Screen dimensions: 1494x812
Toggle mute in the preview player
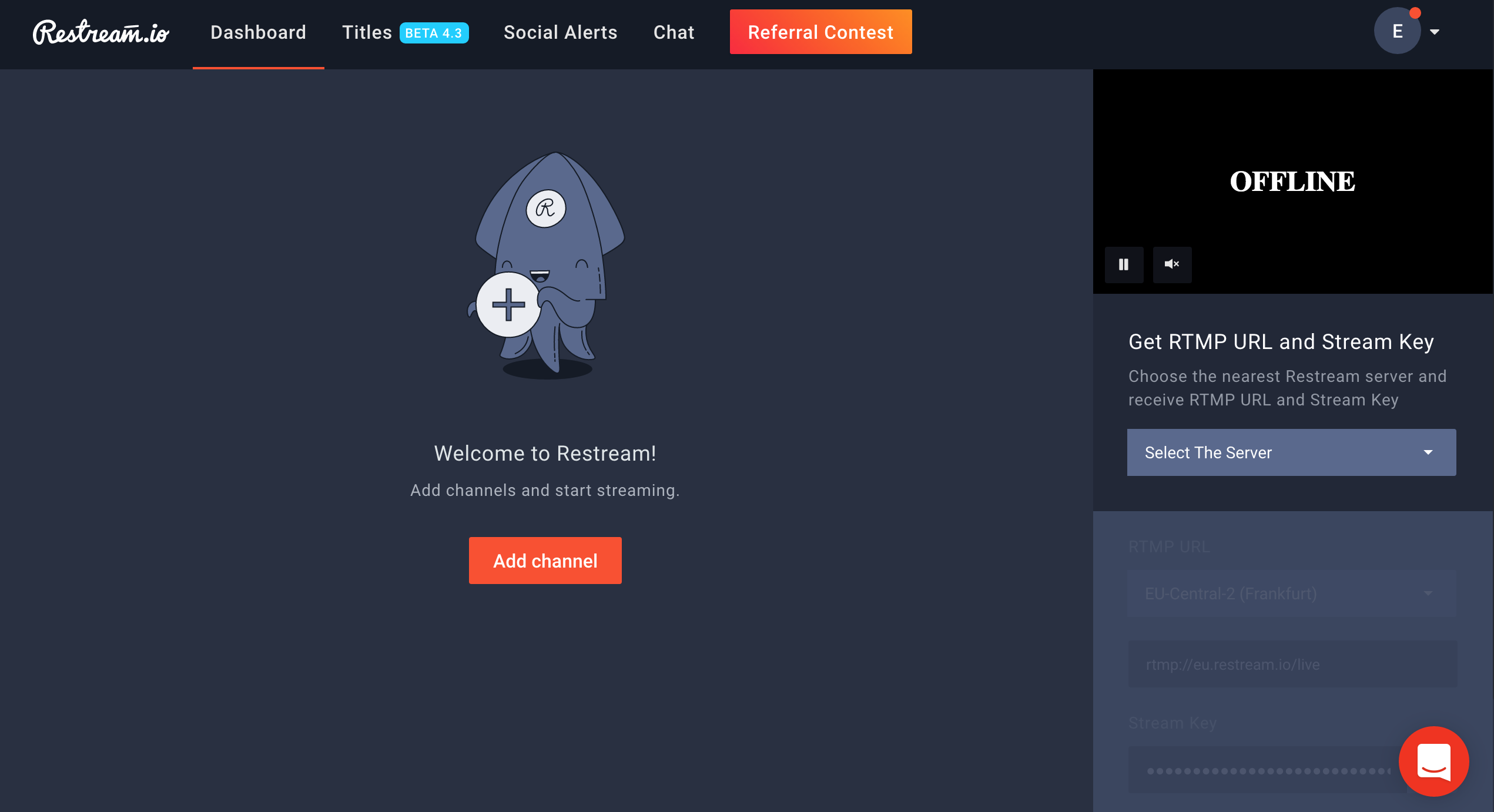(1172, 263)
